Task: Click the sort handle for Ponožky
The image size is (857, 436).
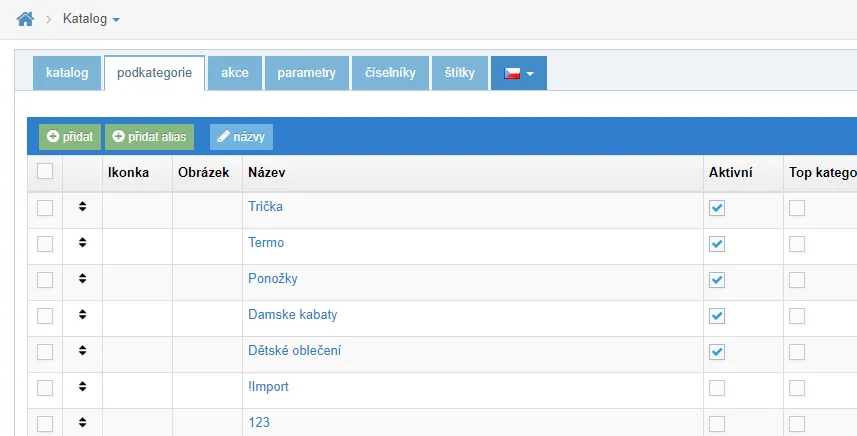Action: pos(83,278)
